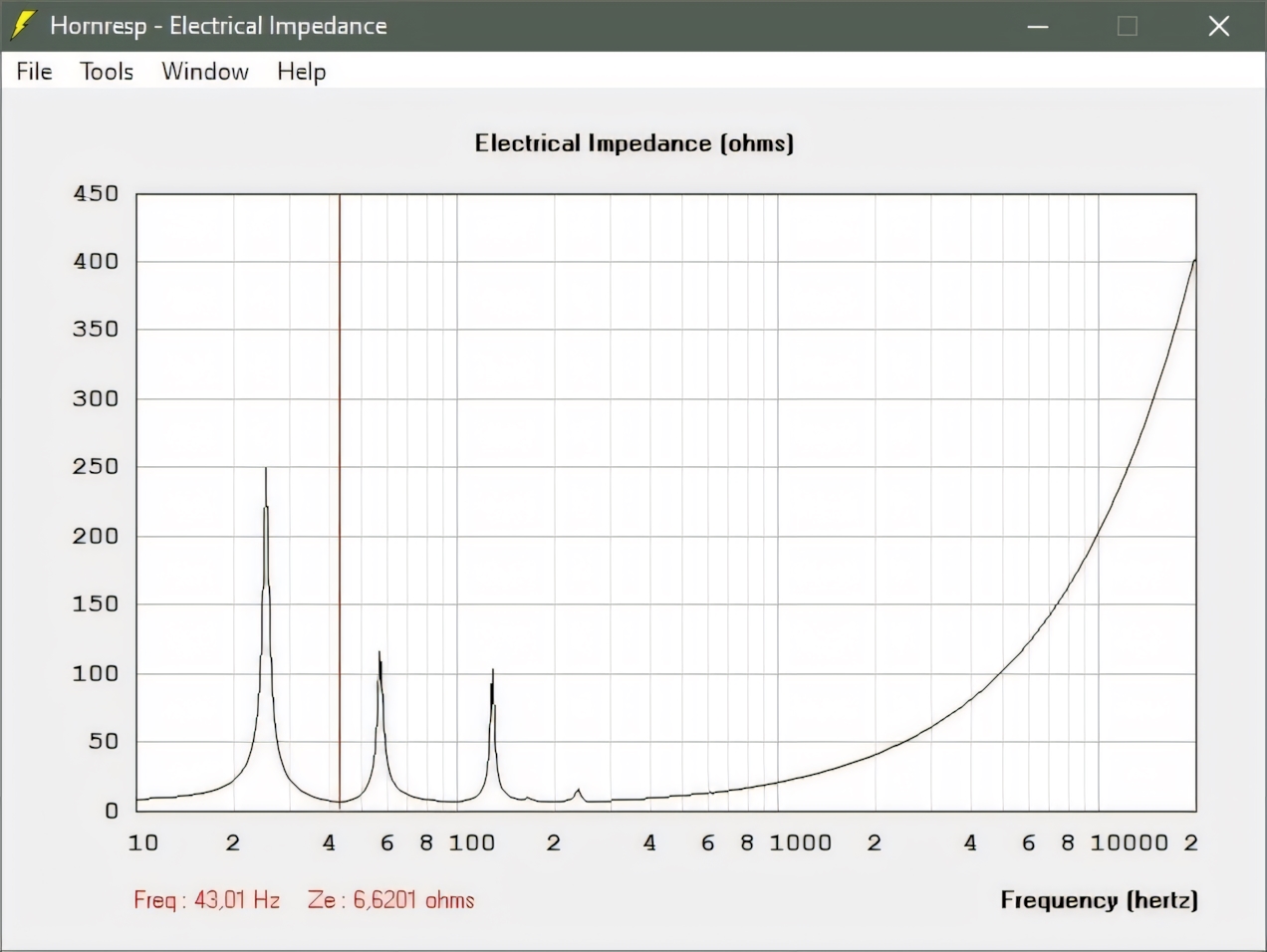Click the curve's end point at 400 ohms
1267x952 pixels.
(x=1194, y=261)
